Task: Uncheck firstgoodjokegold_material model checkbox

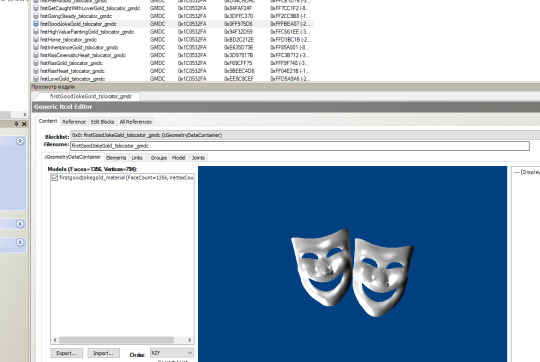Action: [54, 178]
